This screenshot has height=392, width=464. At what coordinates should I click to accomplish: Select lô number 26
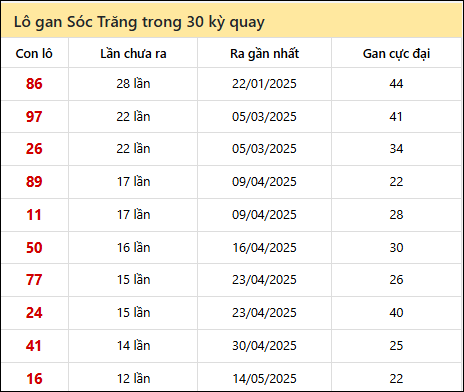pyautogui.click(x=34, y=149)
